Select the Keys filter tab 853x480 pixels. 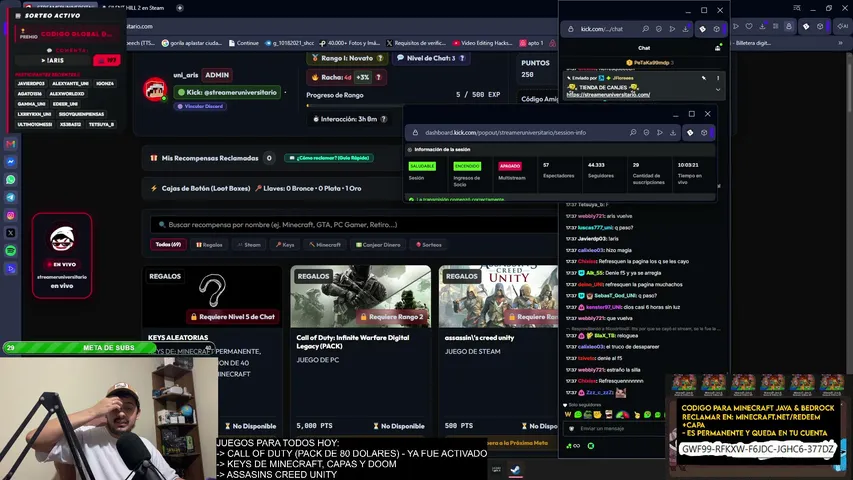(285, 245)
